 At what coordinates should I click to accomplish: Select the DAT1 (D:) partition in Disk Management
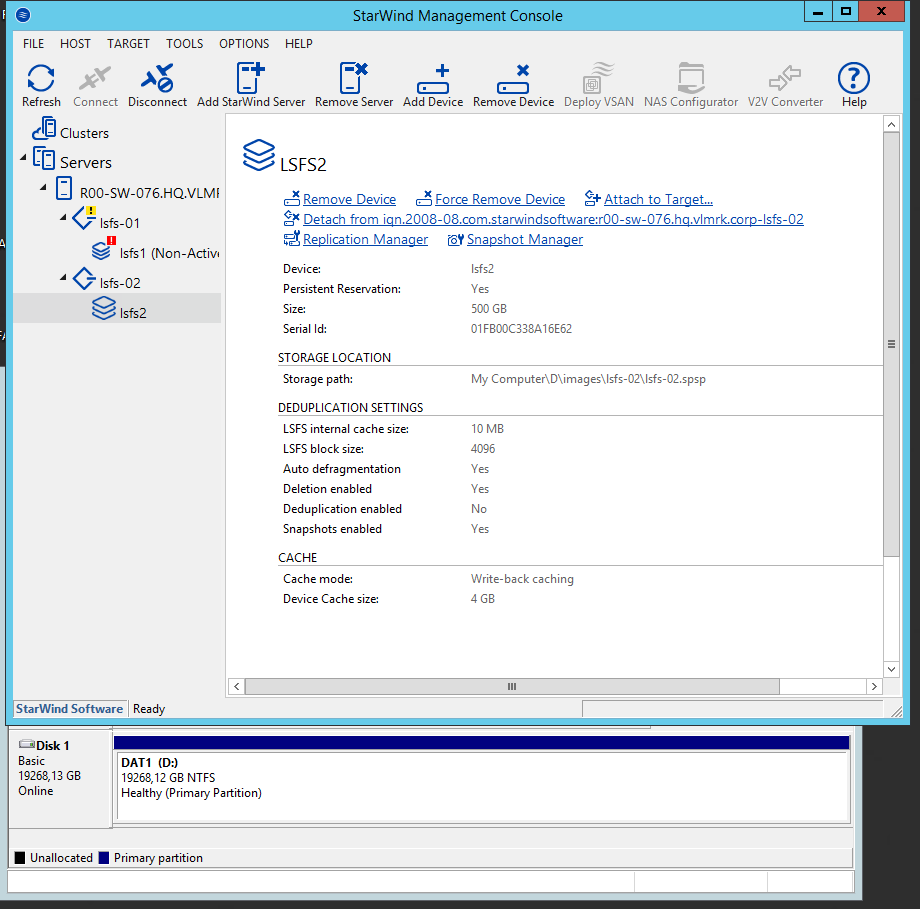(x=482, y=785)
